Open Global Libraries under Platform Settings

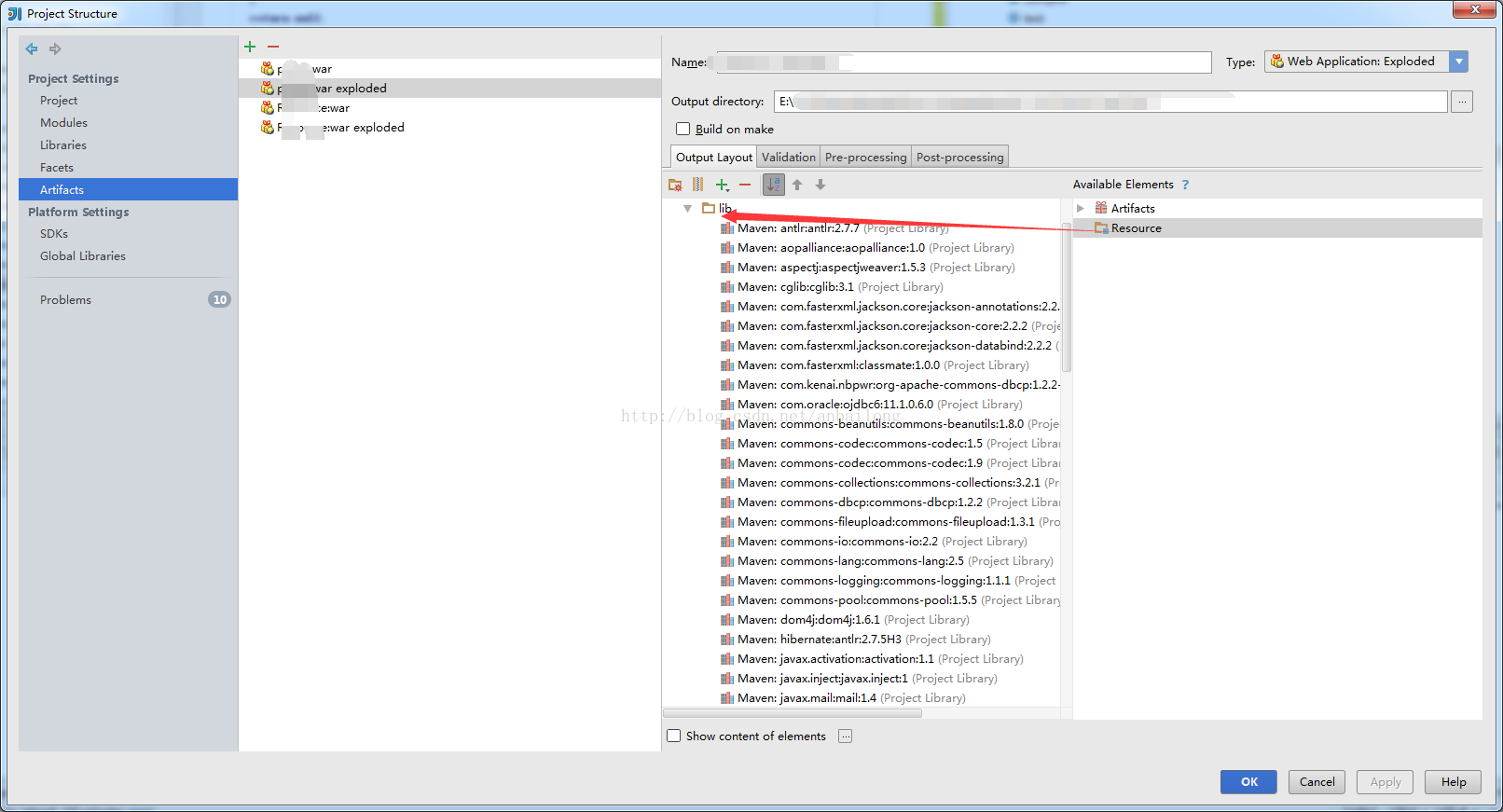[x=83, y=255]
